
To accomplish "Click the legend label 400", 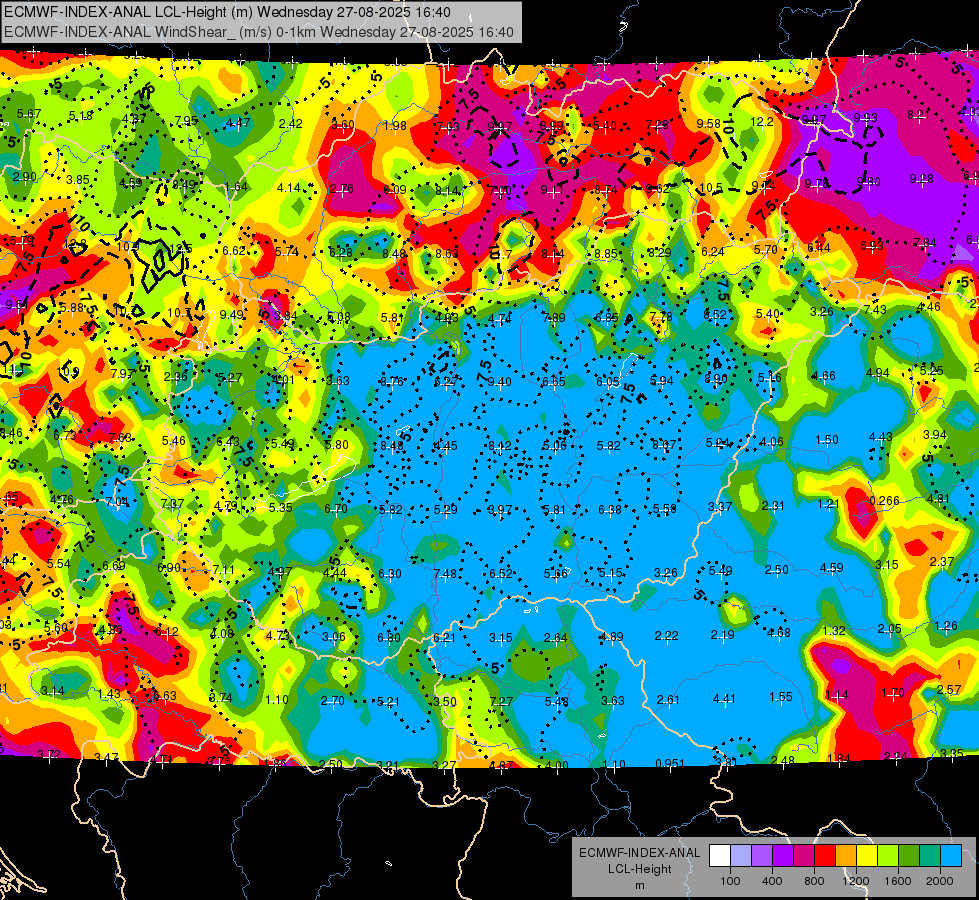I will (772, 881).
